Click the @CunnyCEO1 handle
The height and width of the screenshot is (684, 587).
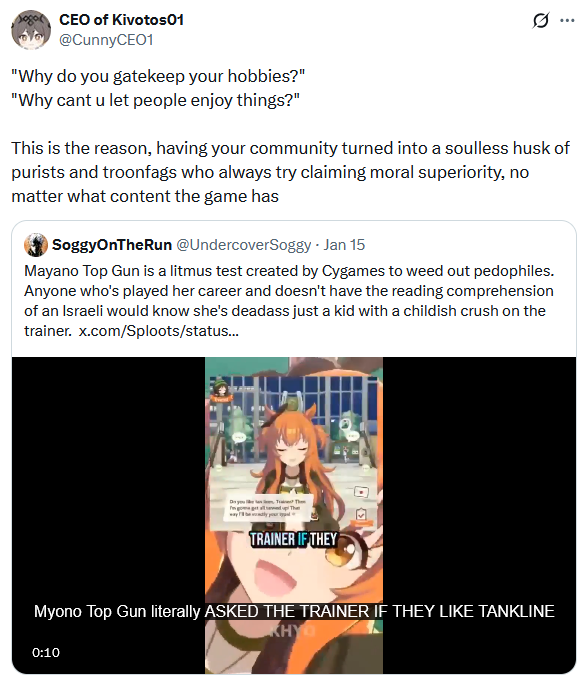(106, 40)
